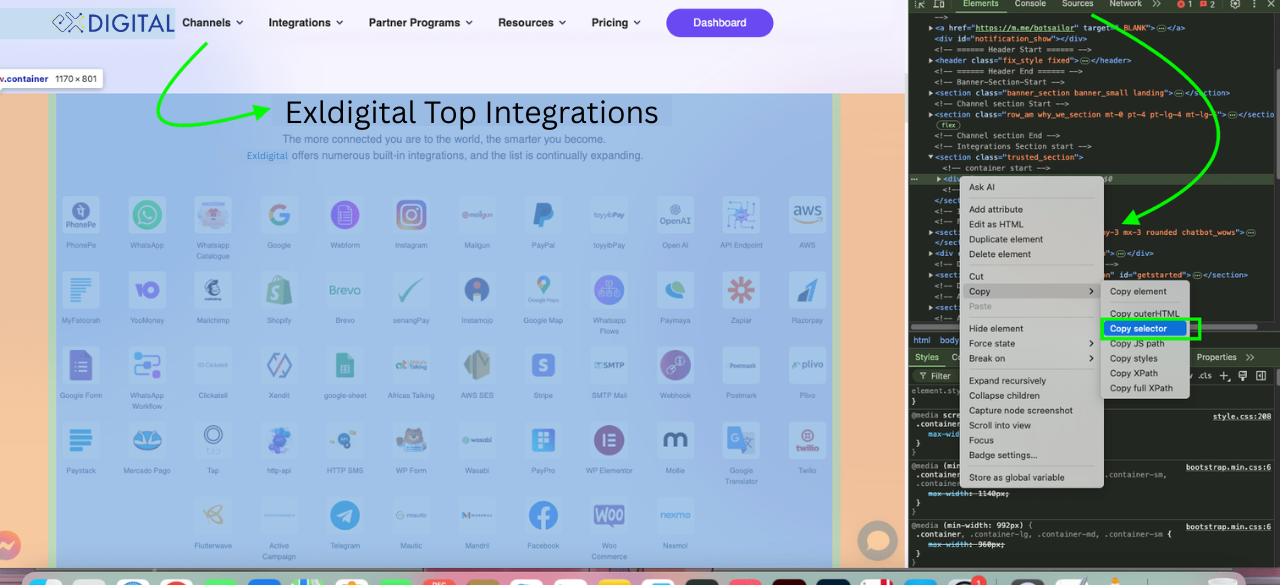Open the Mailchimp integration icon
Screen dimensions: 1280x585
[213, 290]
